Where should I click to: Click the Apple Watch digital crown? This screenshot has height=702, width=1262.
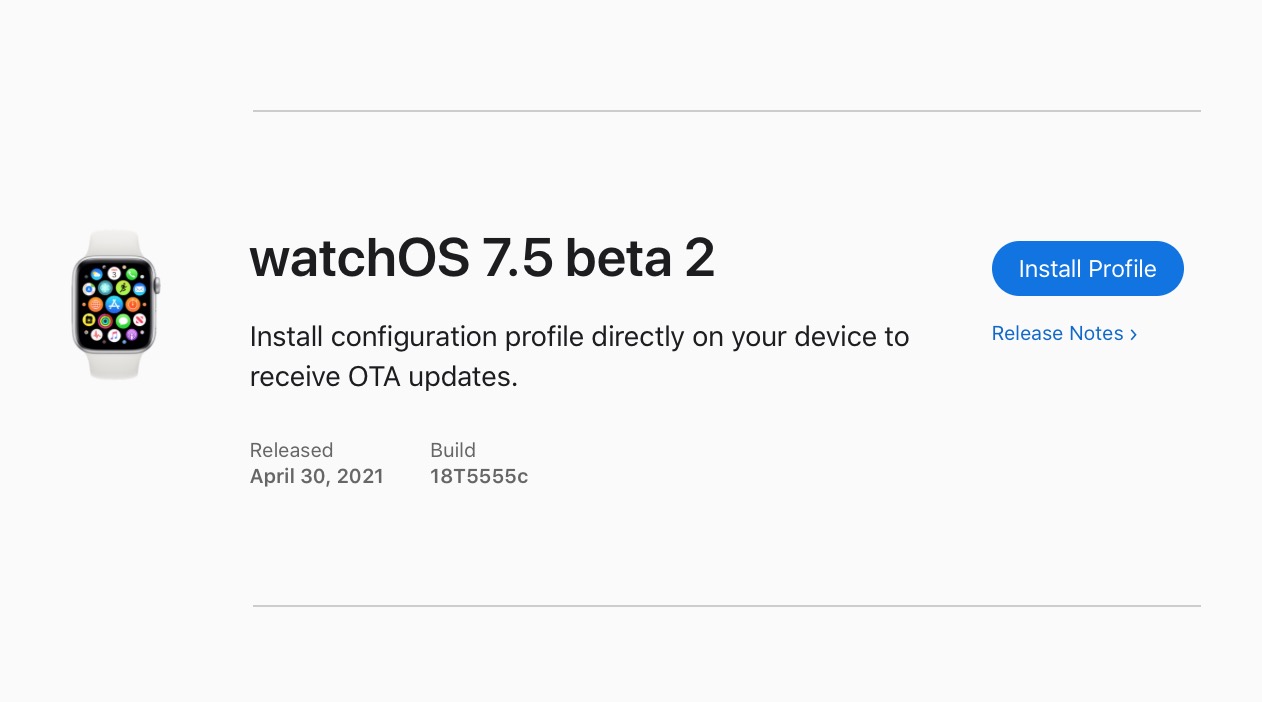[x=157, y=286]
